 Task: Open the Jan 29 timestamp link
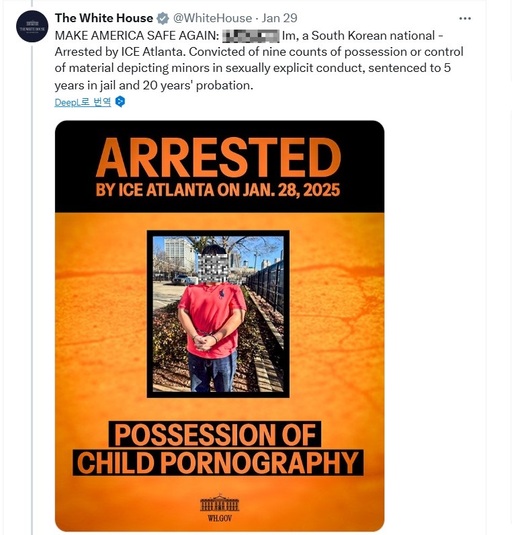tap(279, 18)
